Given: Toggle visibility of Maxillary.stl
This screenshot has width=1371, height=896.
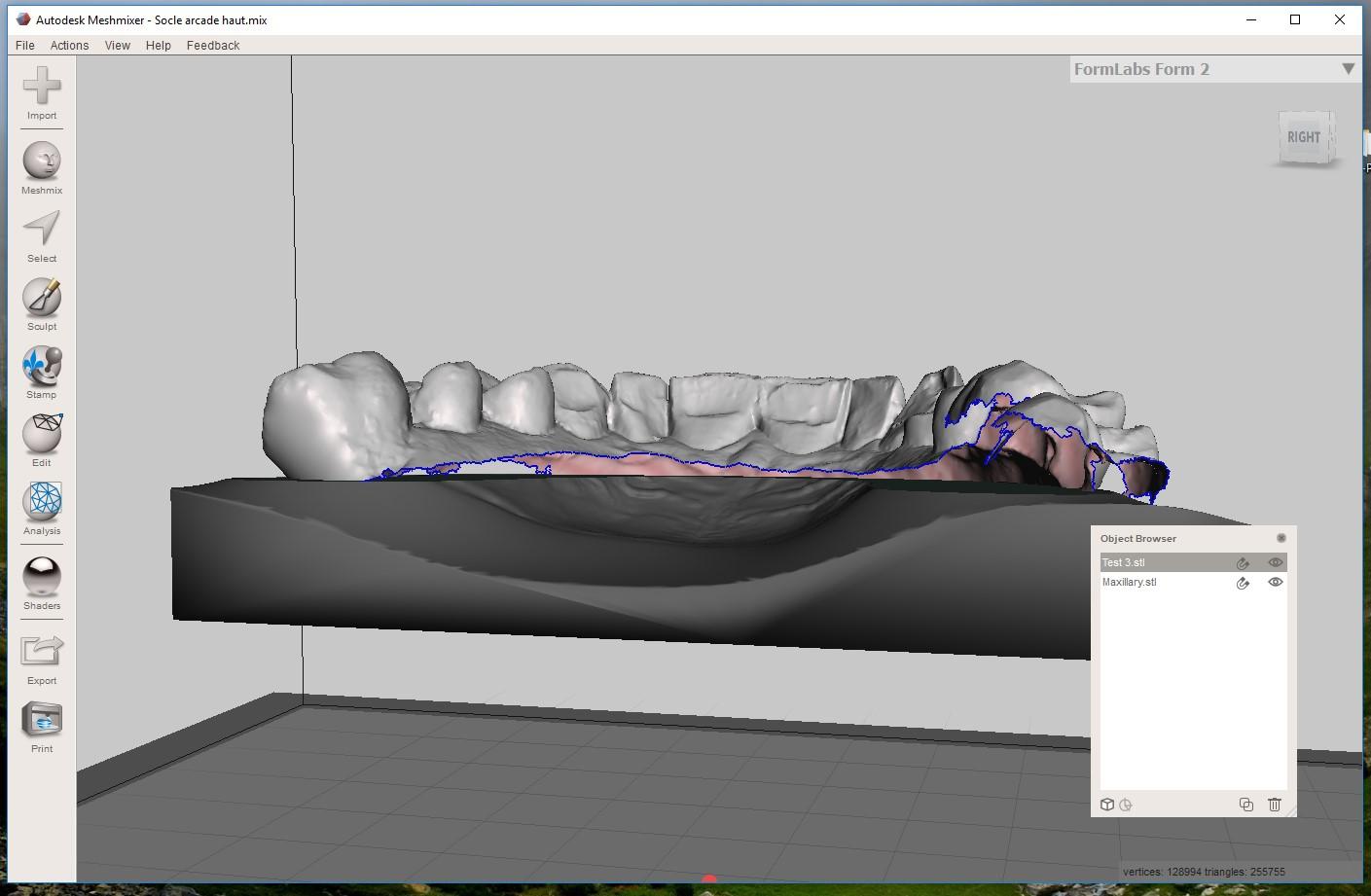Looking at the screenshot, I should [1275, 582].
